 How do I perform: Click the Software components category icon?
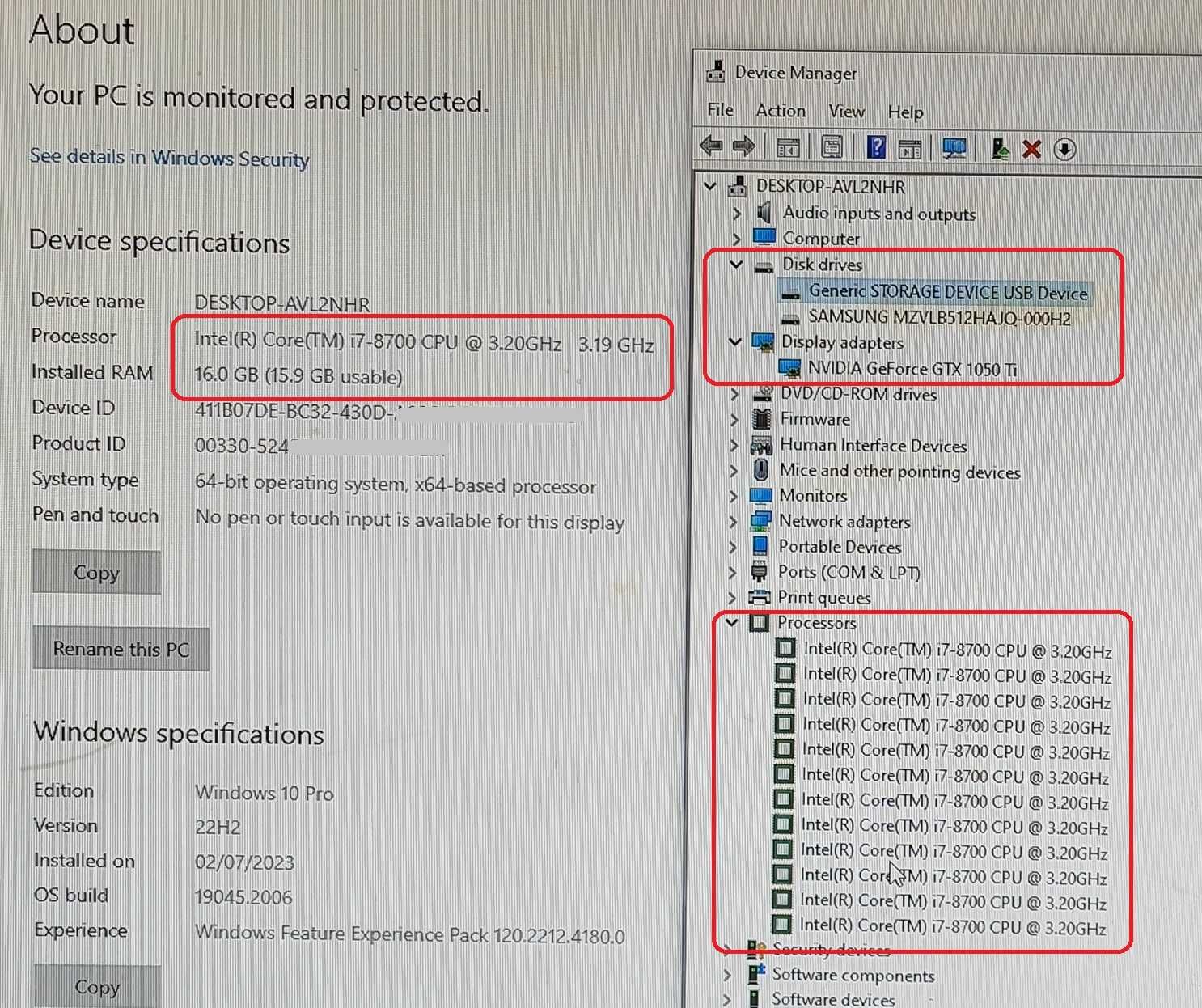(755, 973)
